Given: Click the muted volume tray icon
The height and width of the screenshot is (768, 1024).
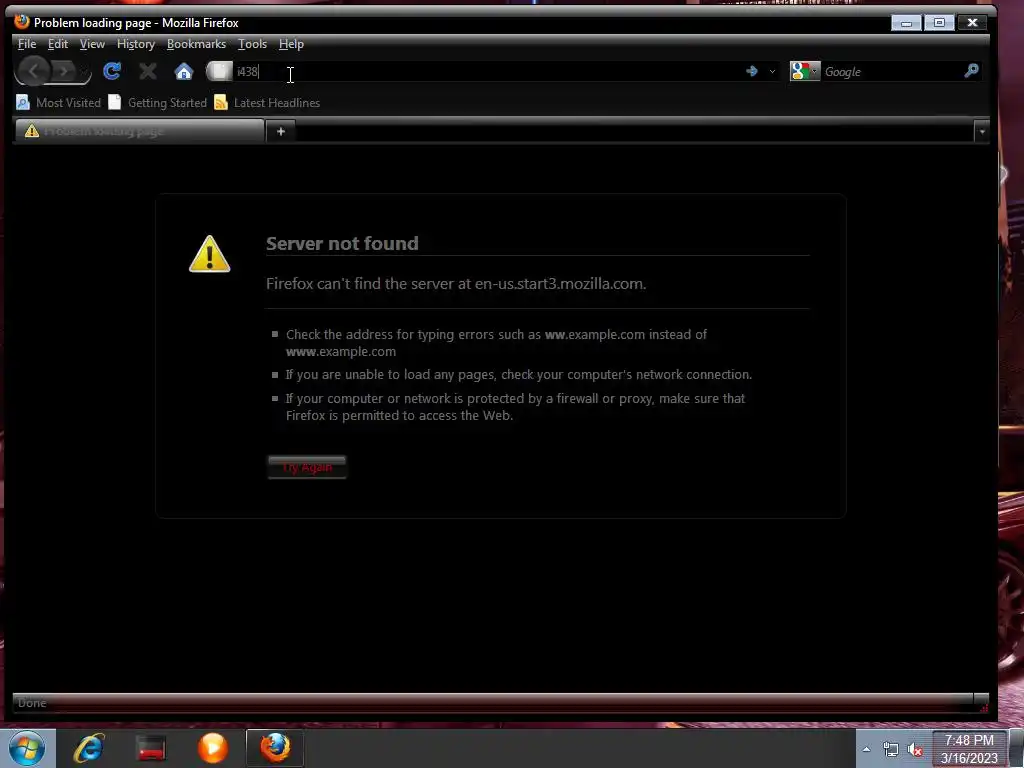Looking at the screenshot, I should click(x=915, y=750).
